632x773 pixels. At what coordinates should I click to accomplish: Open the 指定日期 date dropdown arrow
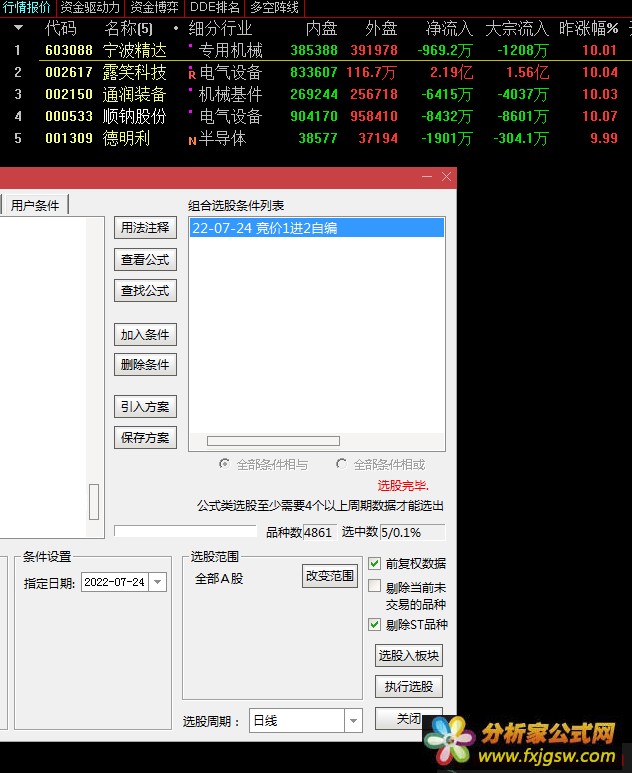click(x=158, y=582)
